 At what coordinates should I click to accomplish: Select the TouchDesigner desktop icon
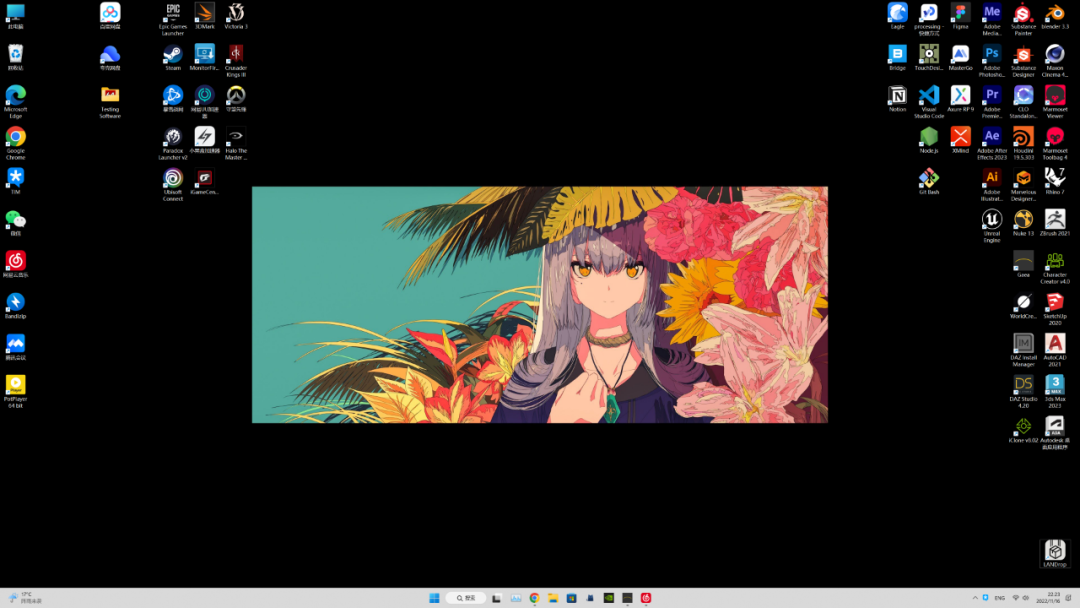(x=929, y=58)
